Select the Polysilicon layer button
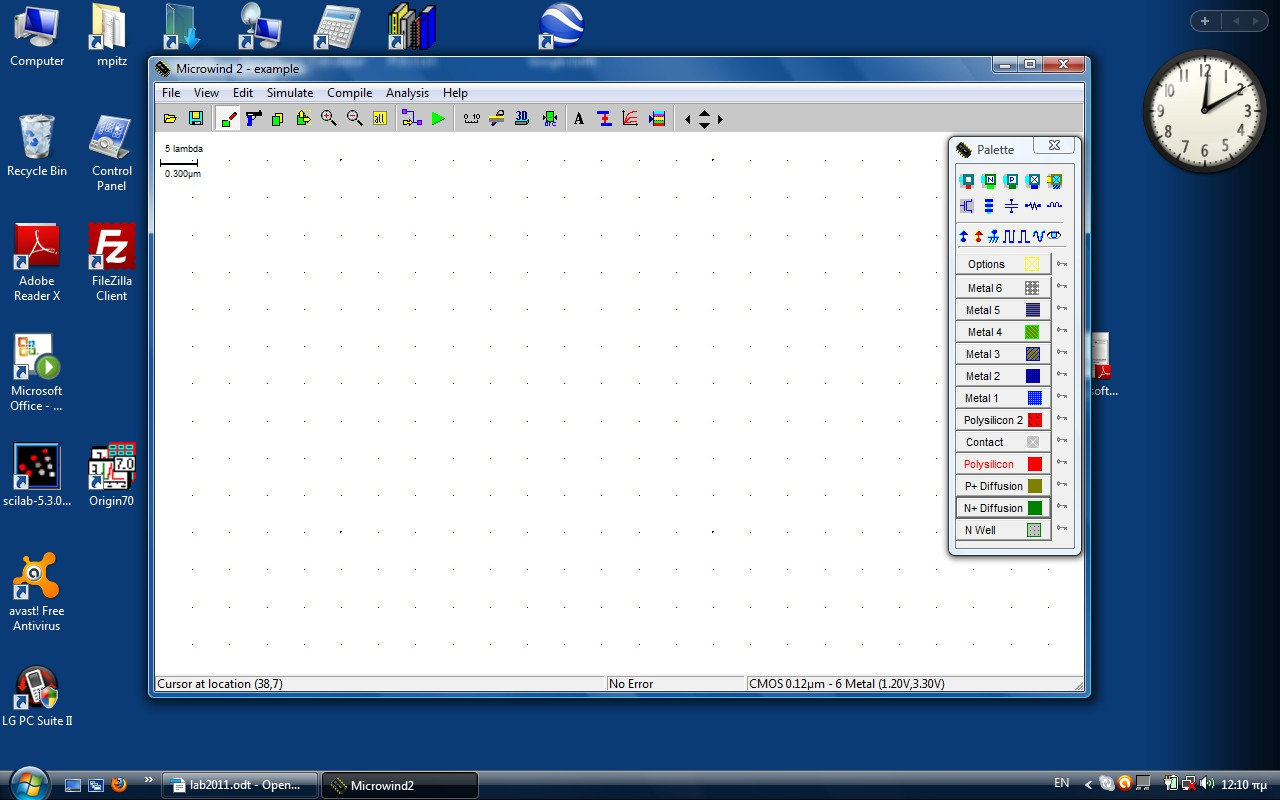 (x=1003, y=464)
